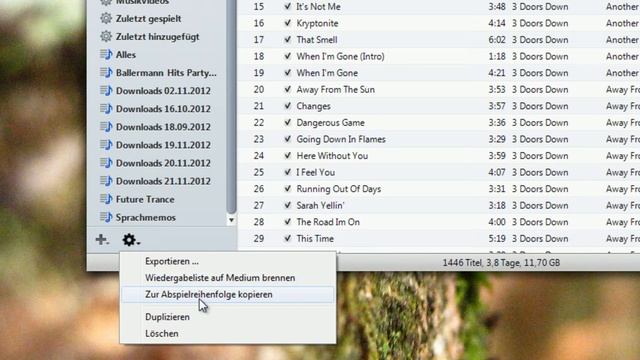640x360 pixels.
Task: Select the Sprachmemos playlist
Action: [x=146, y=217]
